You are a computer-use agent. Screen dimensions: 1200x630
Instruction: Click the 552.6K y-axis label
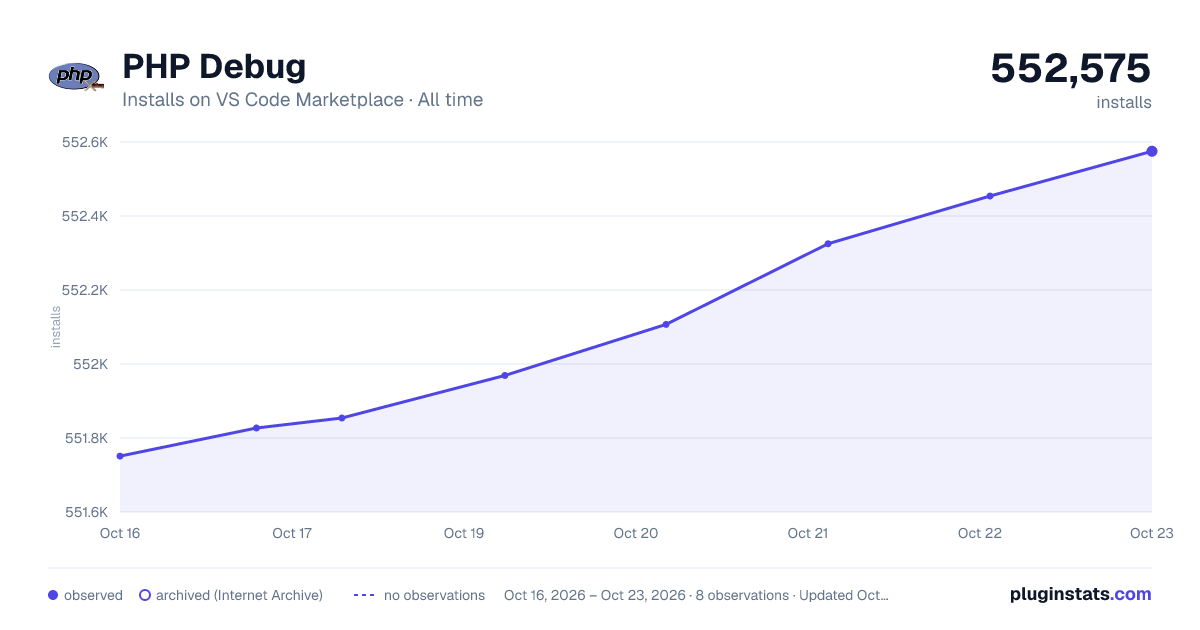click(85, 142)
